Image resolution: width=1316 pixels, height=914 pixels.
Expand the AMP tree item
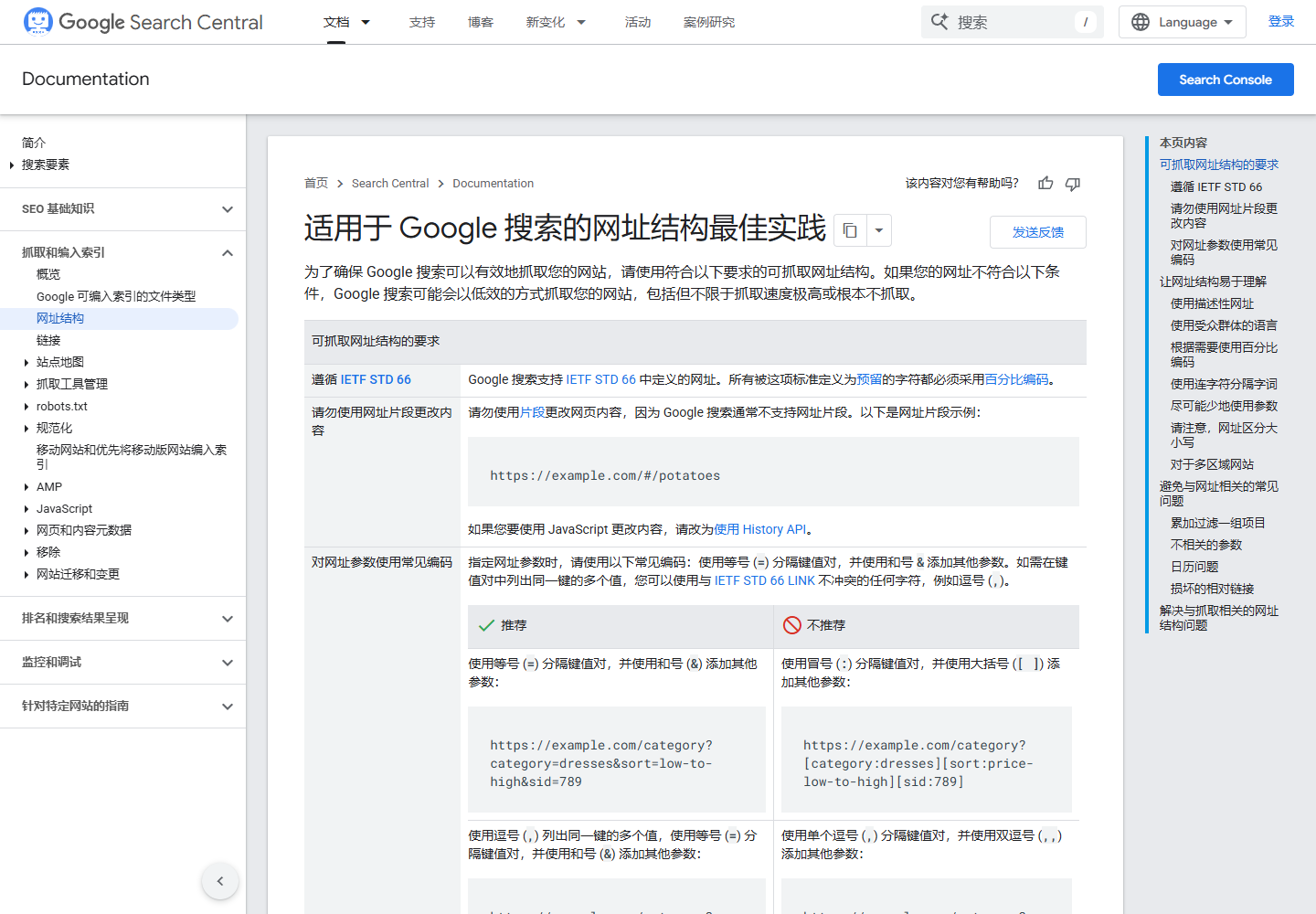[x=27, y=487]
